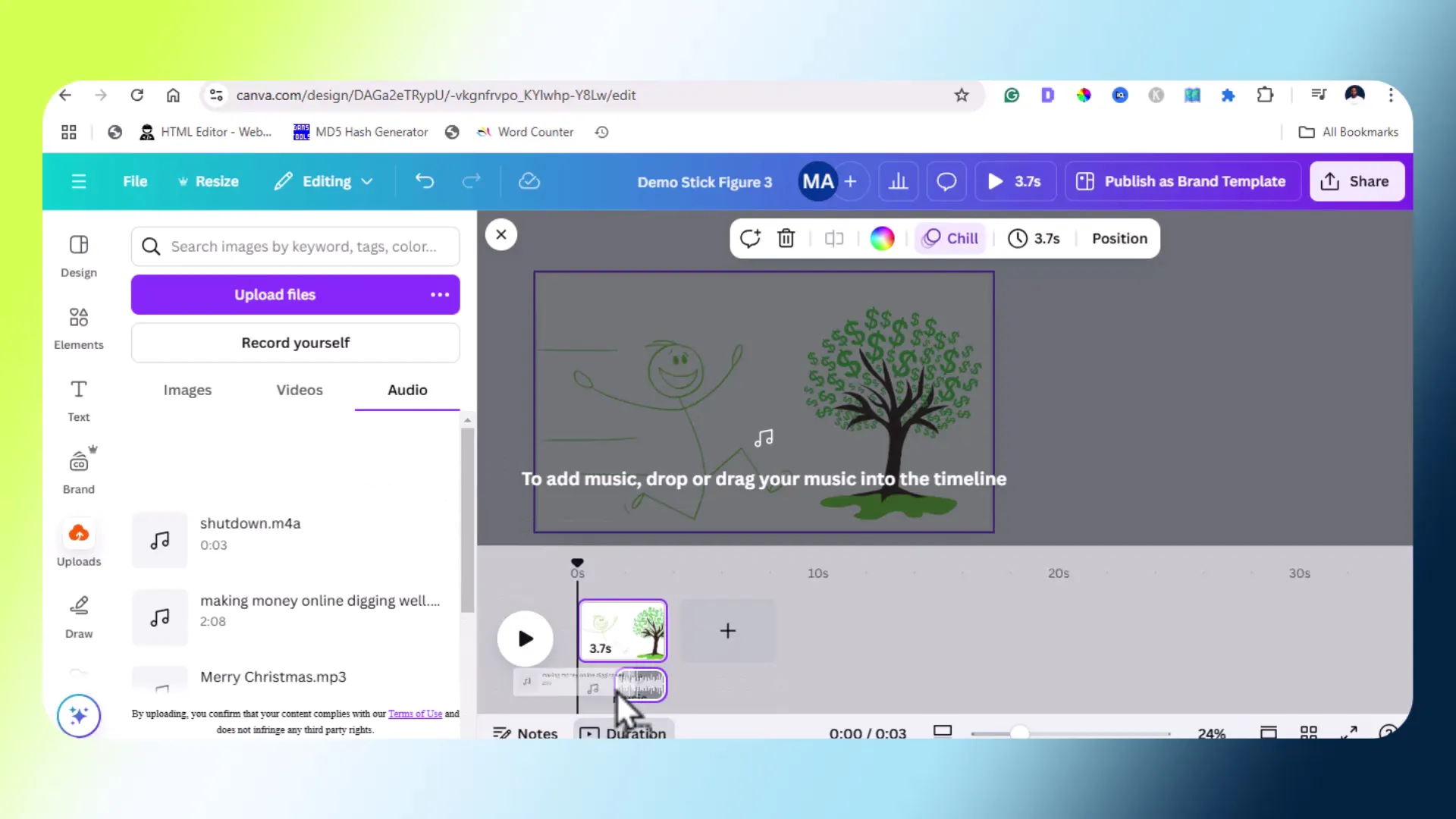
Task: Open the Terms of Use link
Action: tap(415, 714)
